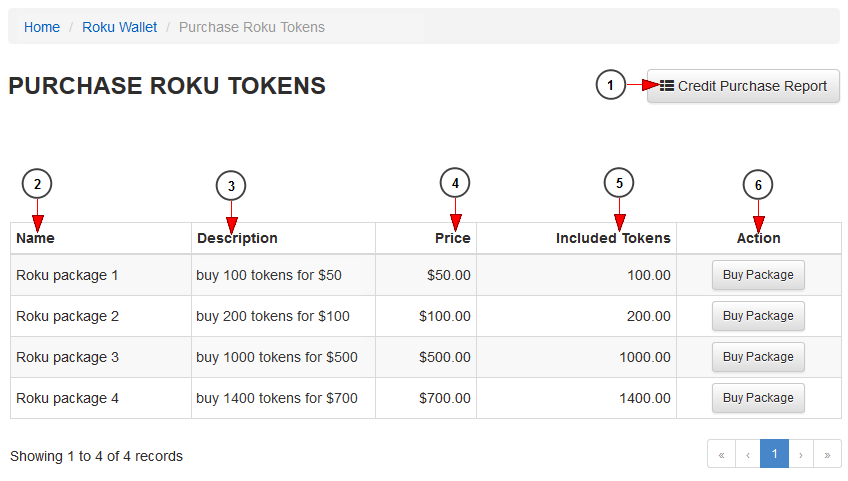Click the numbered marker 4 above Price
This screenshot has height=481, width=848.
tap(455, 183)
